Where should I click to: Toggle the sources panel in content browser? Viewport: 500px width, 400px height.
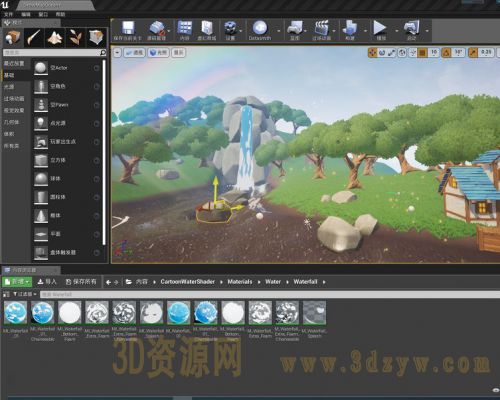[x=6, y=294]
